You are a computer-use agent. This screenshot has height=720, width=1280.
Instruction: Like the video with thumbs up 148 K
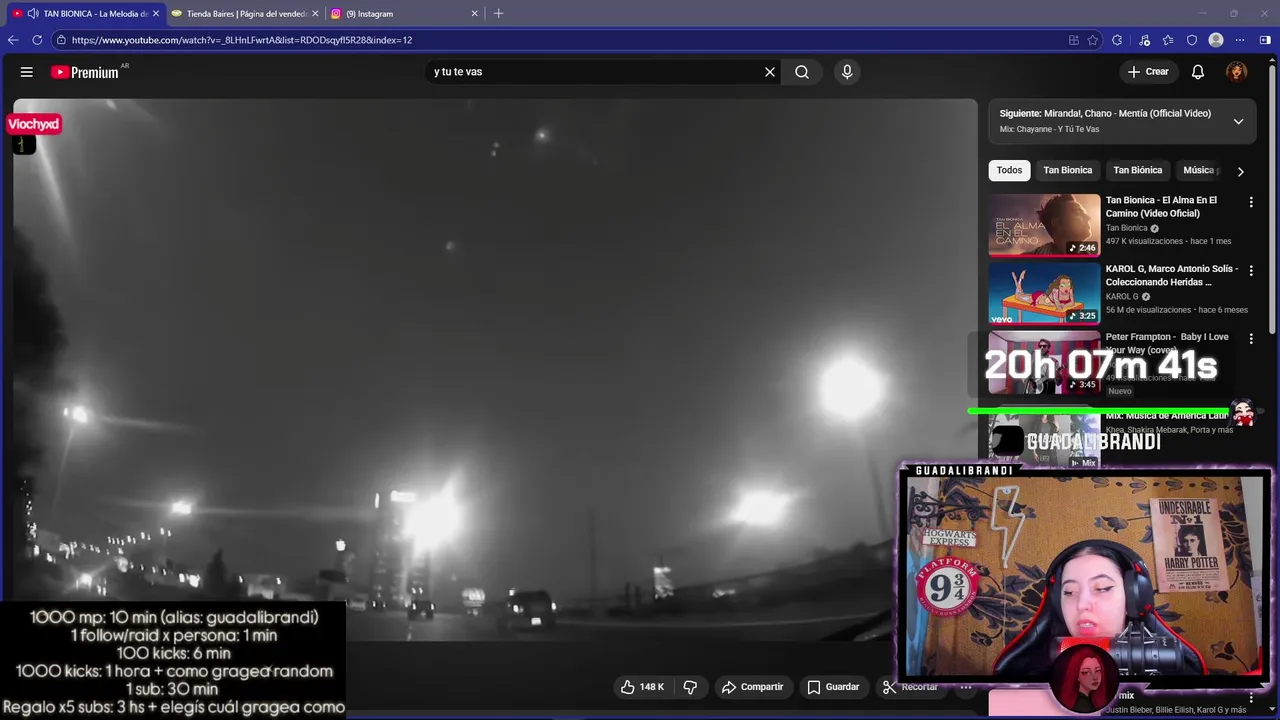coord(642,687)
